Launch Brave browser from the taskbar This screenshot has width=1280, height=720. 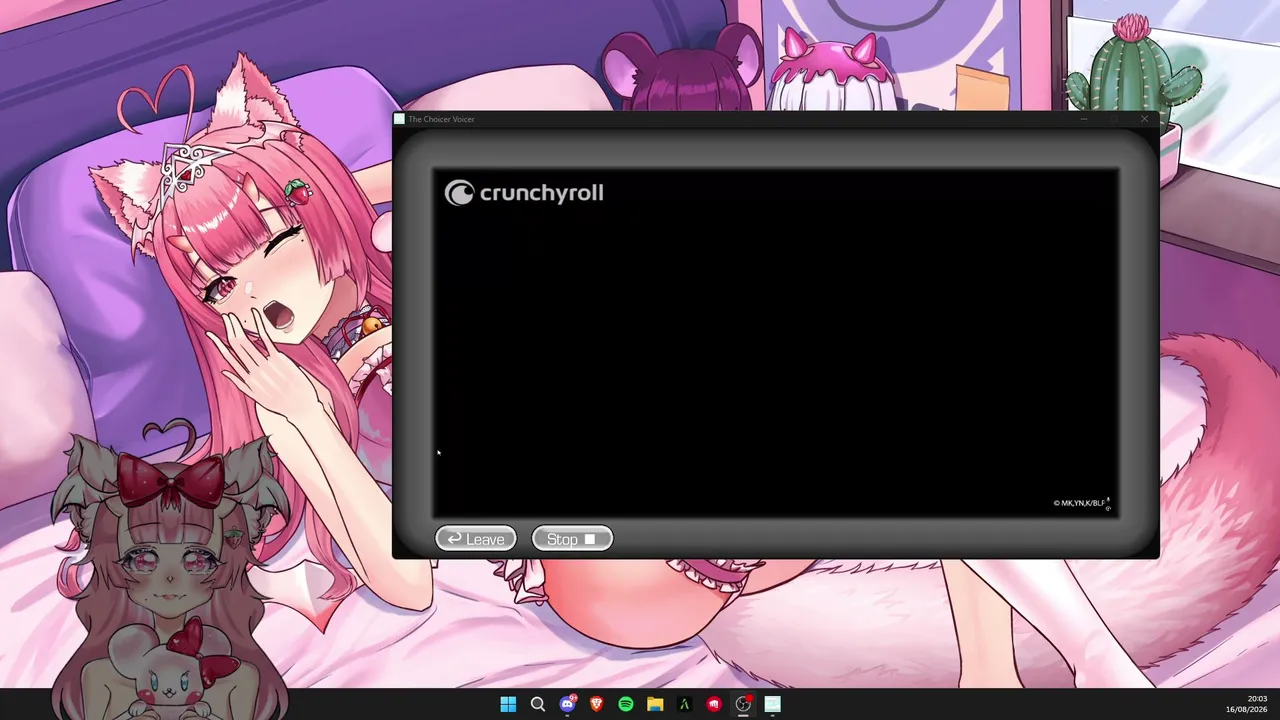[597, 704]
